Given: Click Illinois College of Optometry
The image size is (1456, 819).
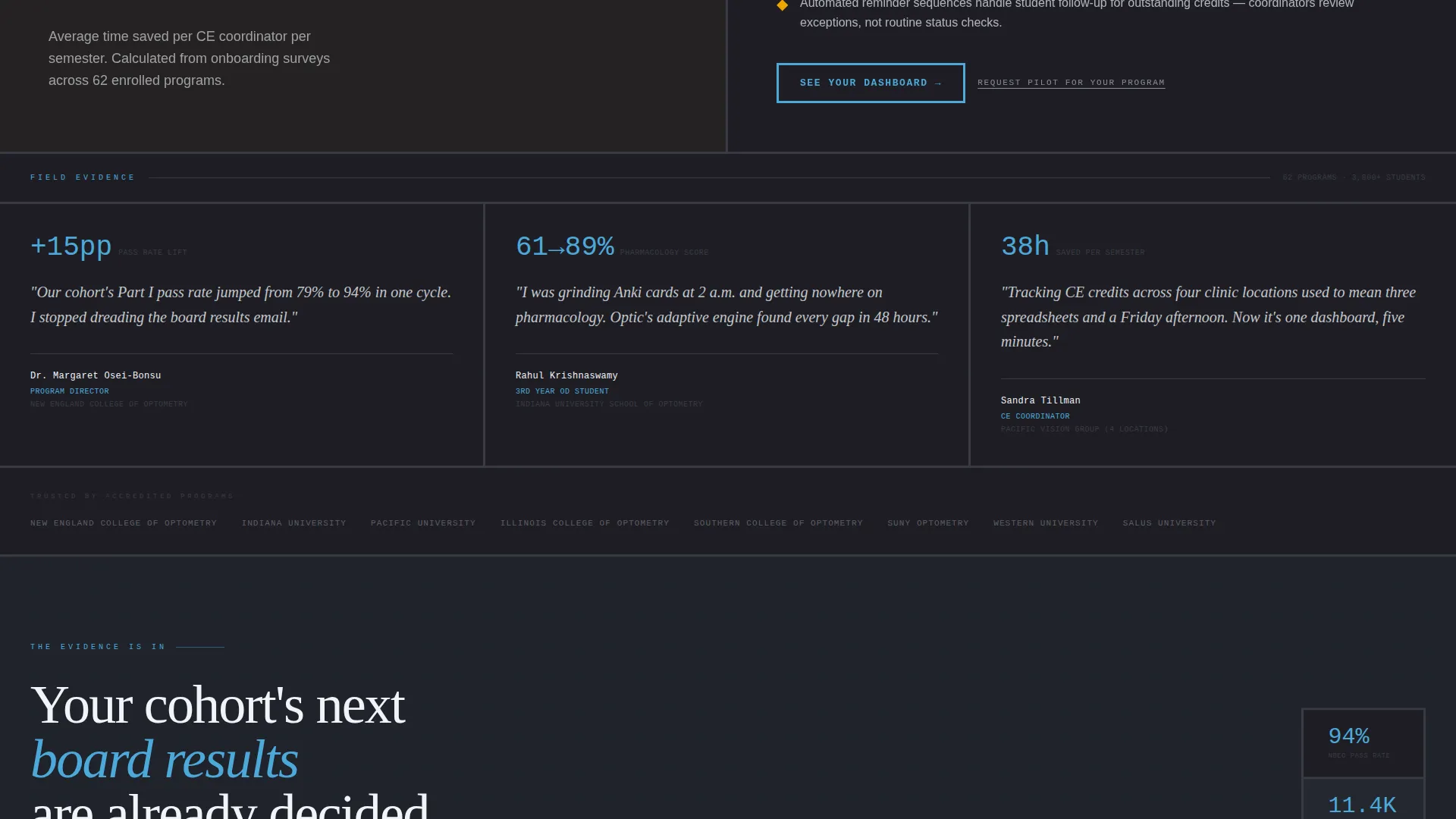Looking at the screenshot, I should (x=585, y=523).
